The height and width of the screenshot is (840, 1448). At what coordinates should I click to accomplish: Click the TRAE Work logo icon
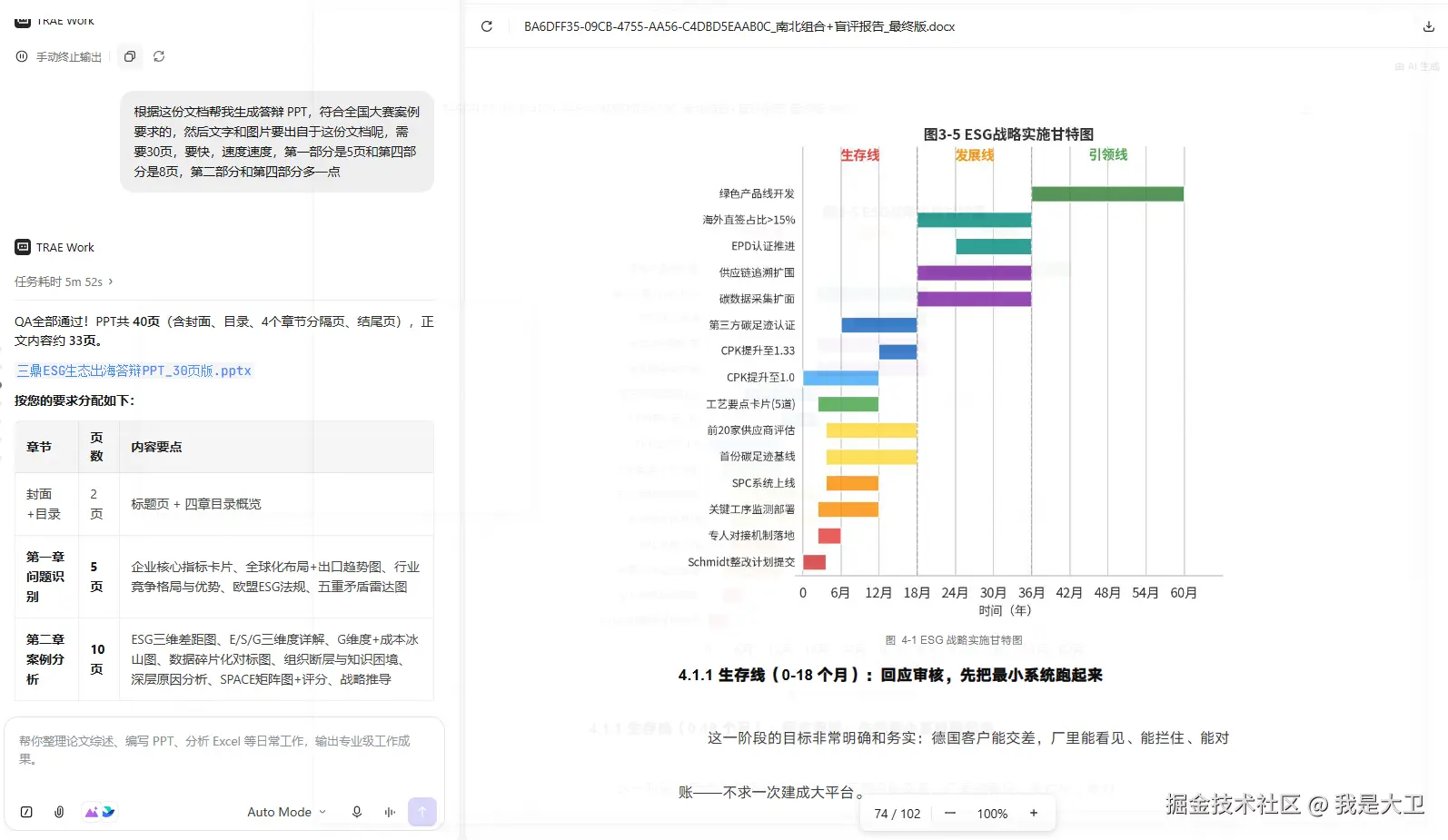[23, 247]
